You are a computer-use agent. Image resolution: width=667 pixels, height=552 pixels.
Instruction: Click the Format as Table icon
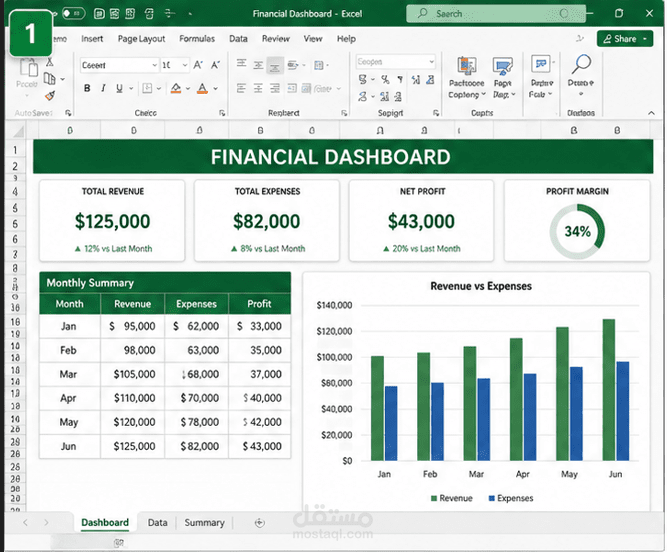[x=502, y=67]
